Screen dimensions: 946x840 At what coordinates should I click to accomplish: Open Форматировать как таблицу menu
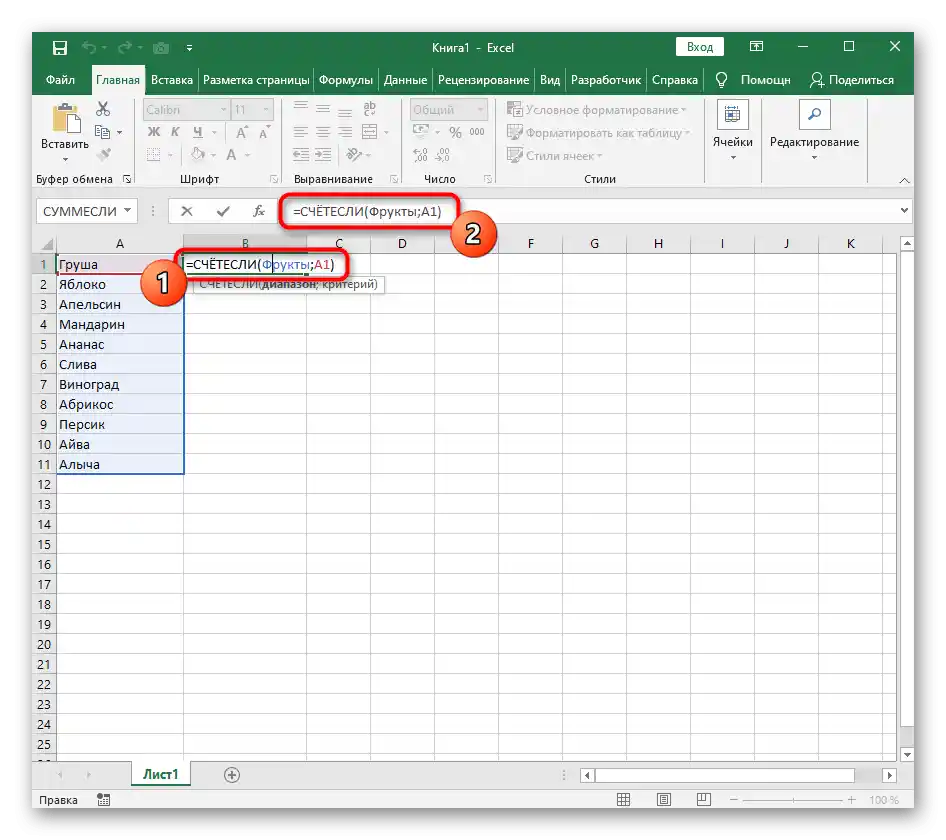click(x=598, y=133)
